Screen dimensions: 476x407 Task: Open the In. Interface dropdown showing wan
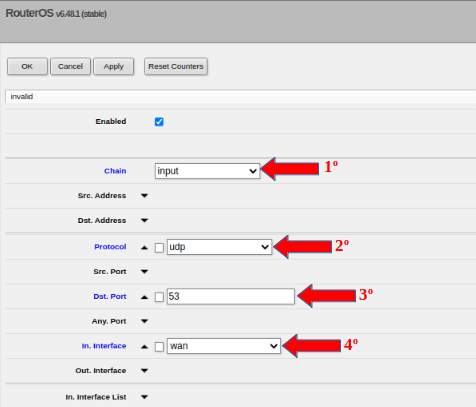[x=224, y=346]
